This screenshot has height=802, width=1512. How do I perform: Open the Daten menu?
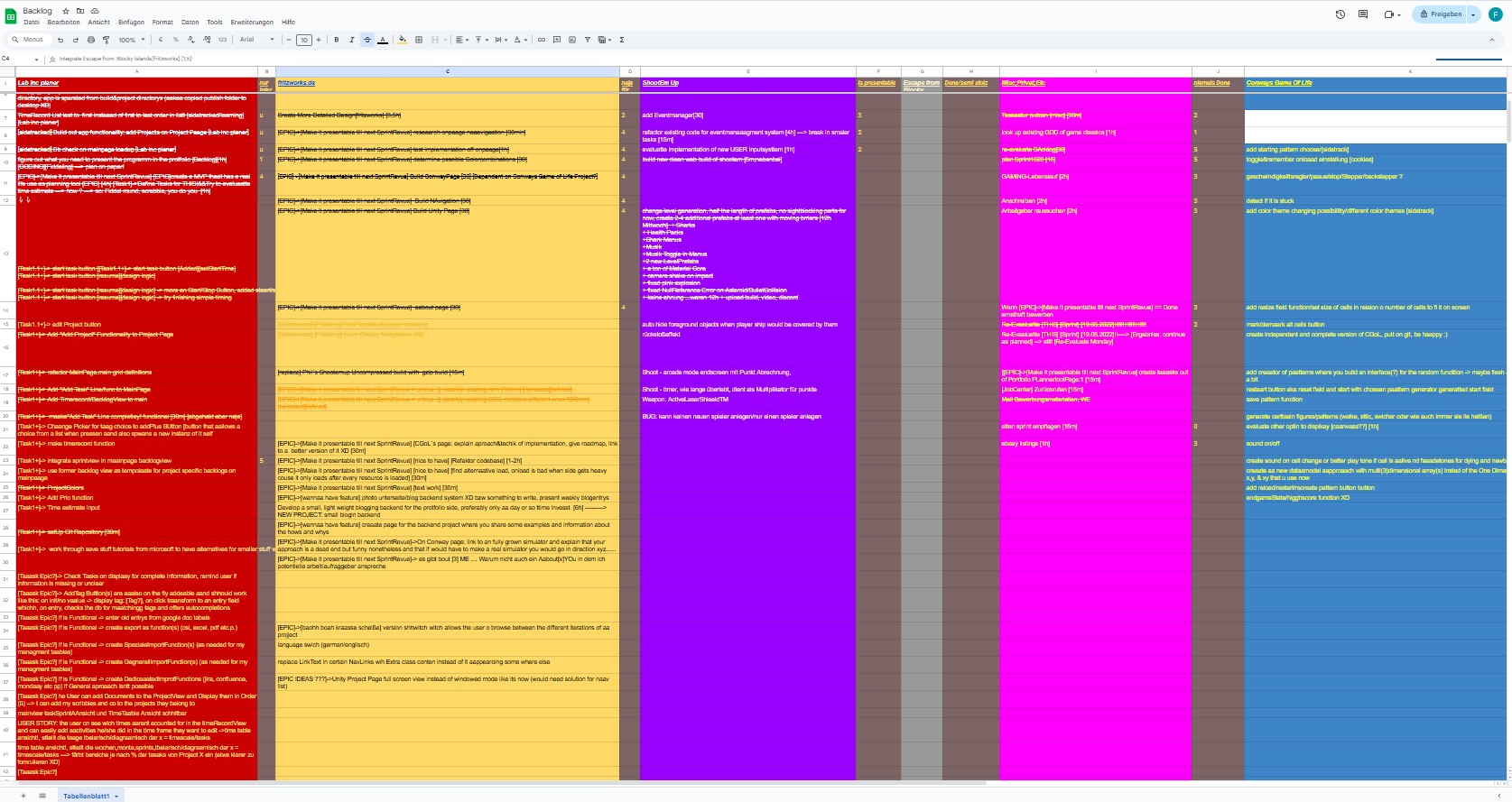coord(190,23)
